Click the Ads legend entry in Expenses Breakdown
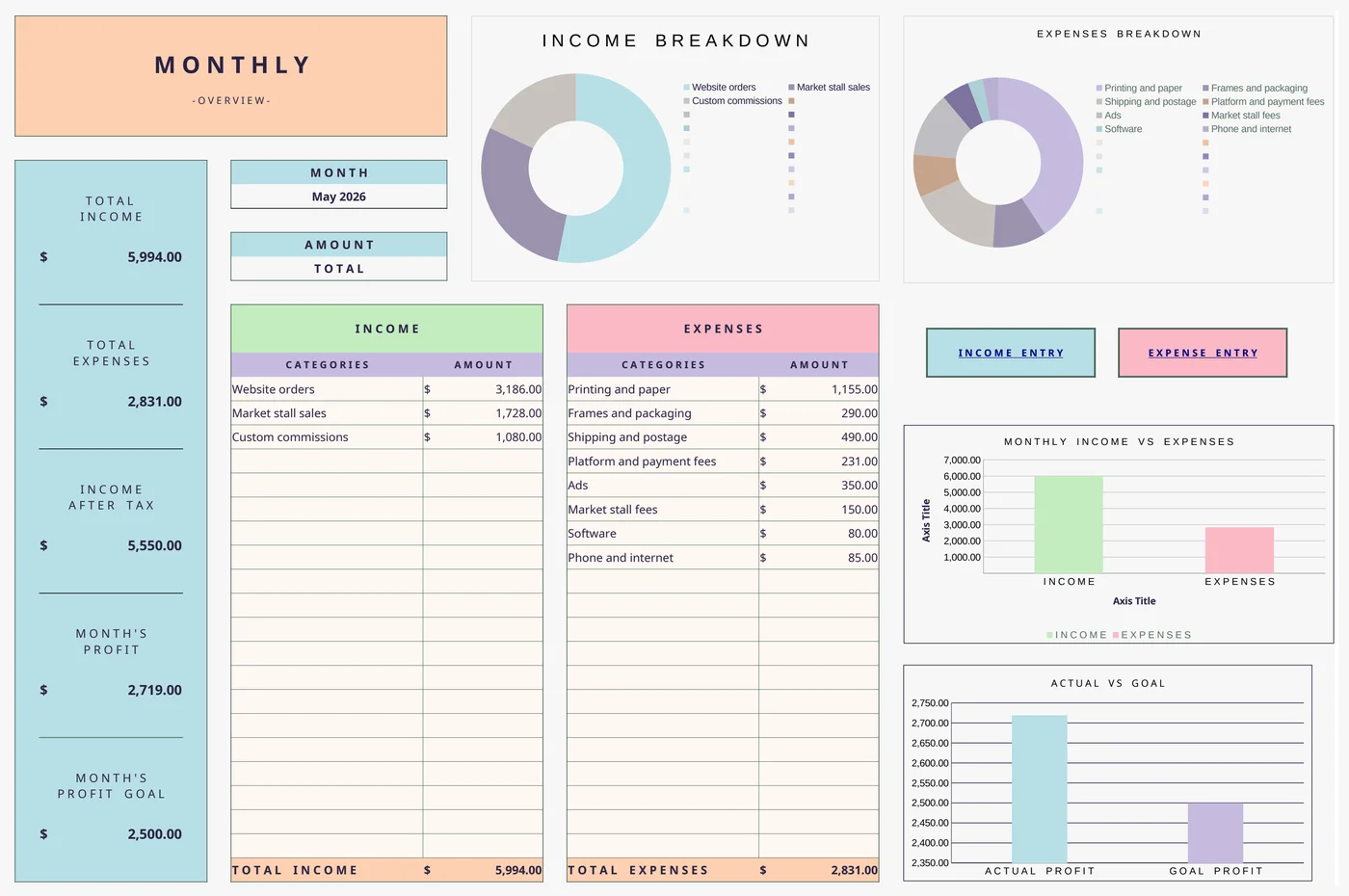Viewport: 1349px width, 896px height. [1109, 116]
